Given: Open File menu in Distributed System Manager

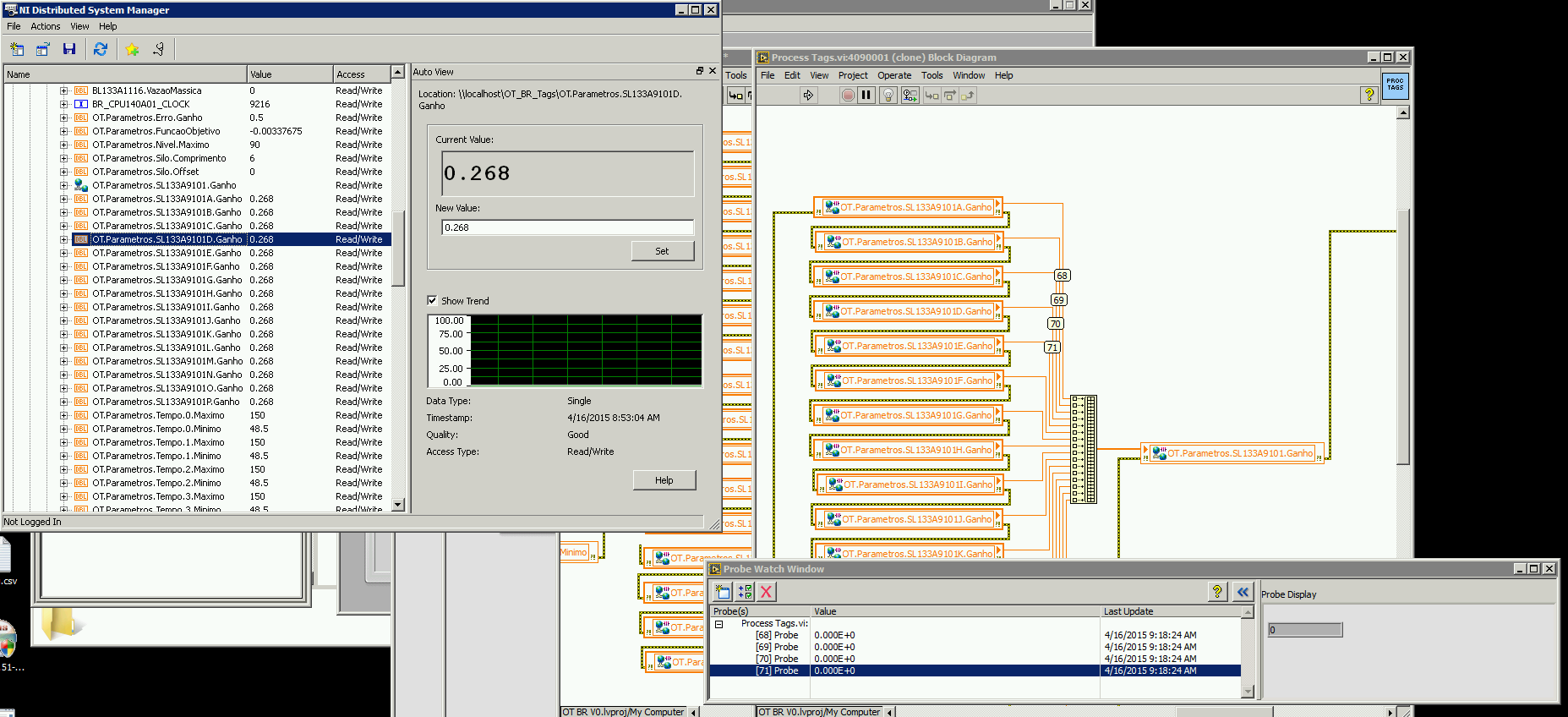Looking at the screenshot, I should [14, 26].
